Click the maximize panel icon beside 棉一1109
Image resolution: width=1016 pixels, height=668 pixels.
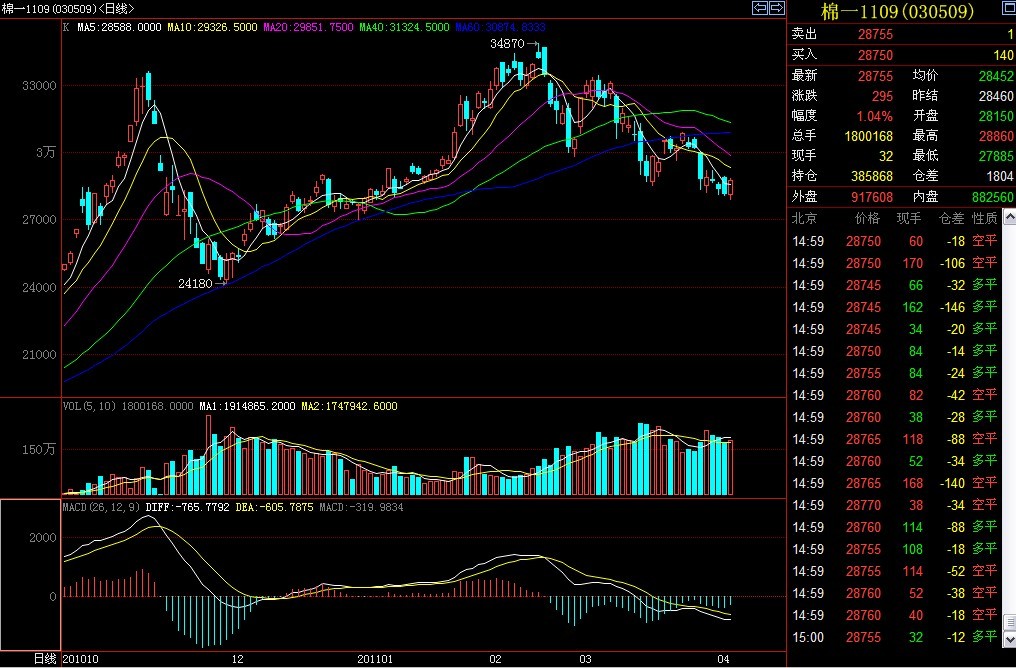coord(1007,10)
